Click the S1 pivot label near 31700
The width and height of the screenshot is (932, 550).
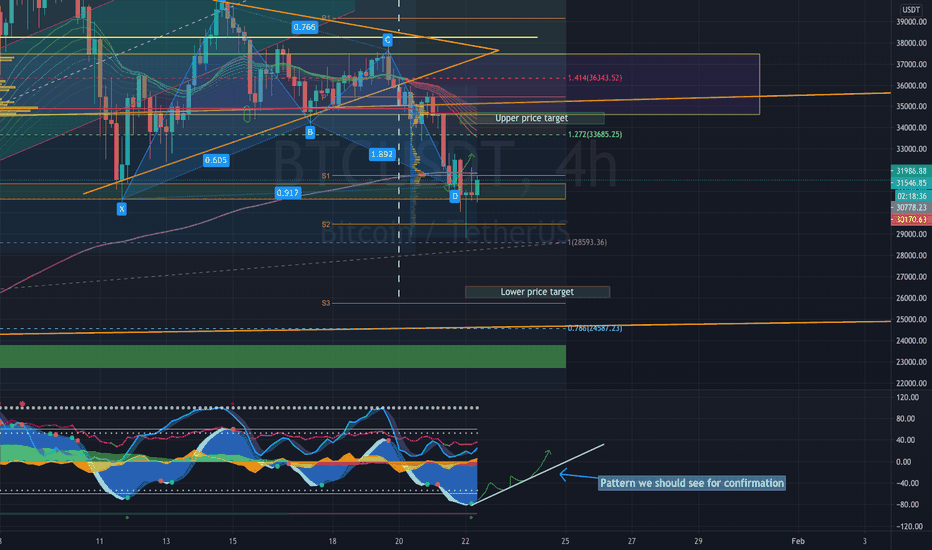[x=326, y=176]
